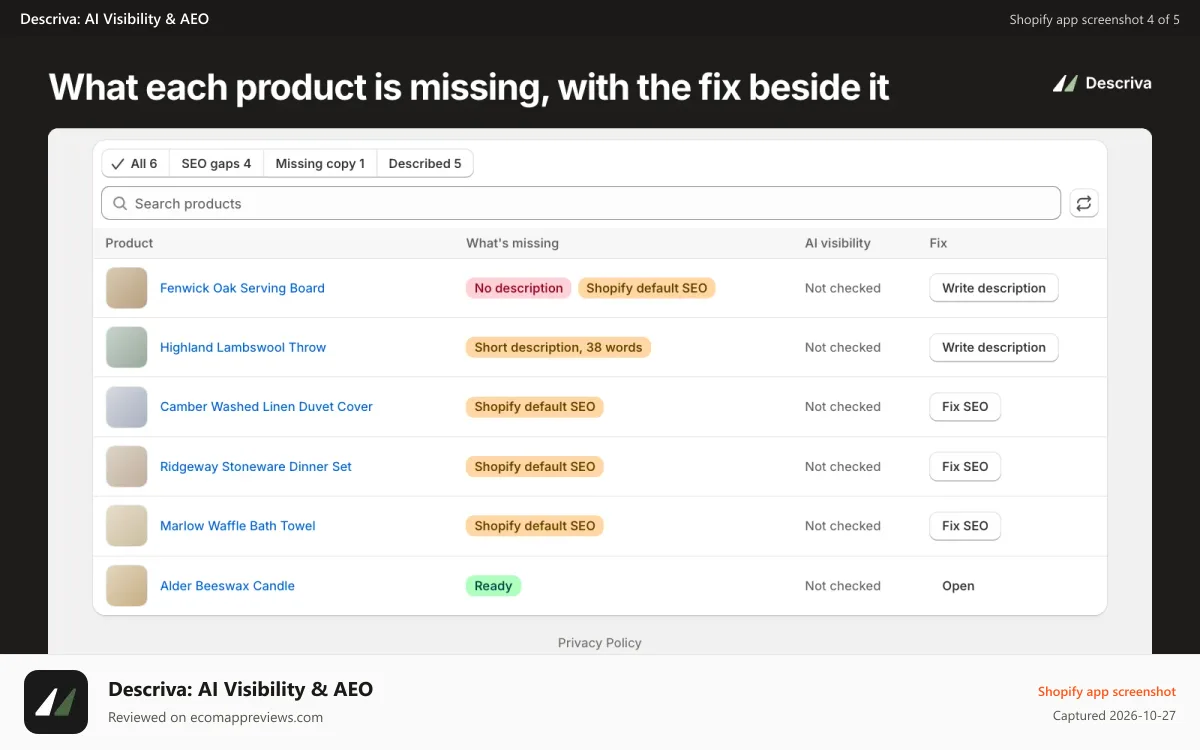The width and height of the screenshot is (1200, 750).
Task: Click Ridgeway Stoneware Dinner Set thumbnail
Action: coord(127,466)
